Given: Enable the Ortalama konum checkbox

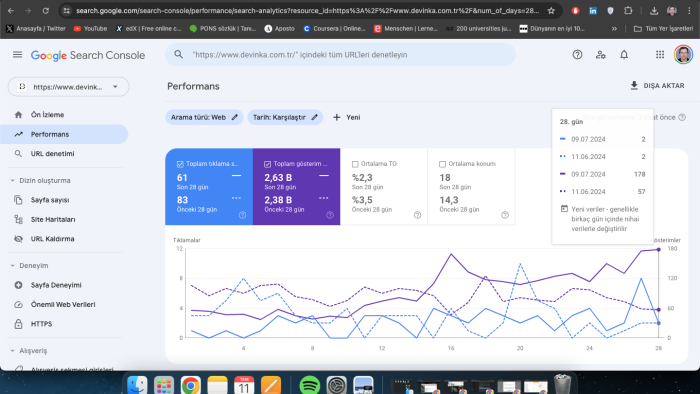Looking at the screenshot, I should coord(442,164).
